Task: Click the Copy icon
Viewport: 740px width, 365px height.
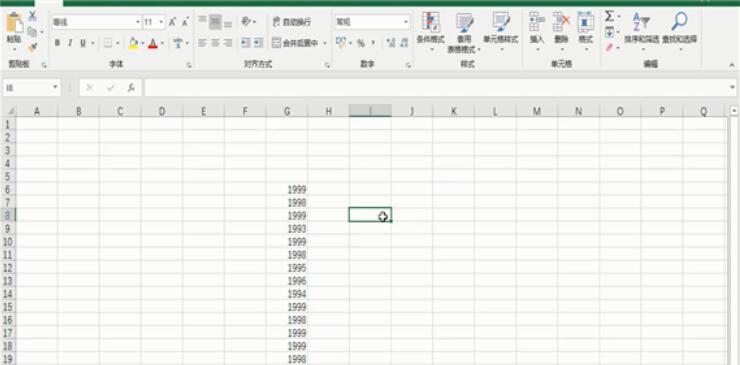Action: (x=32, y=32)
